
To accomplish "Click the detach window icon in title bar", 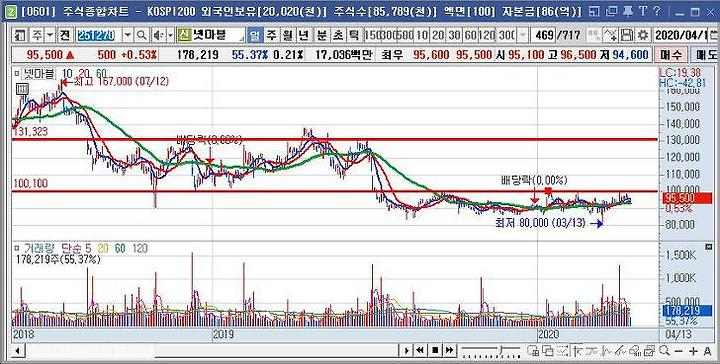I will click(x=611, y=11).
